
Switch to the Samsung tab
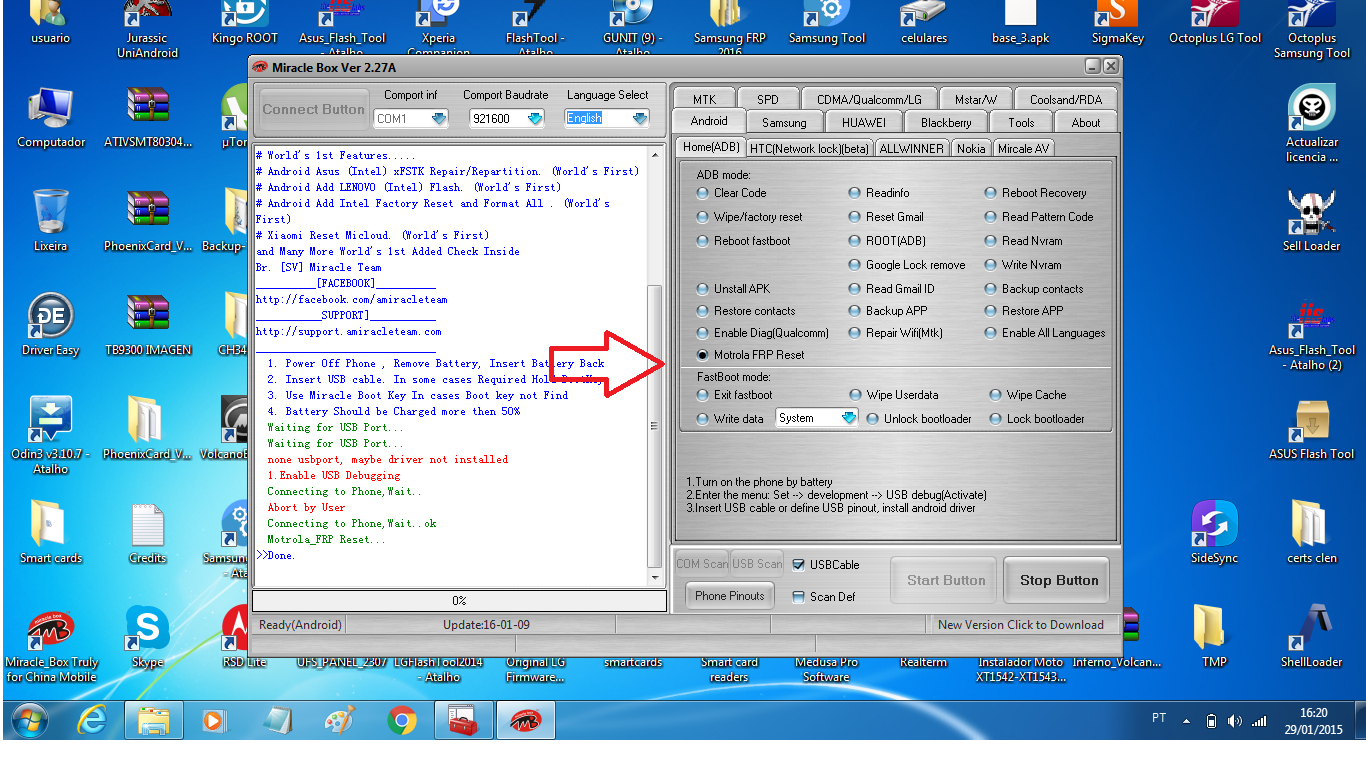tap(784, 122)
